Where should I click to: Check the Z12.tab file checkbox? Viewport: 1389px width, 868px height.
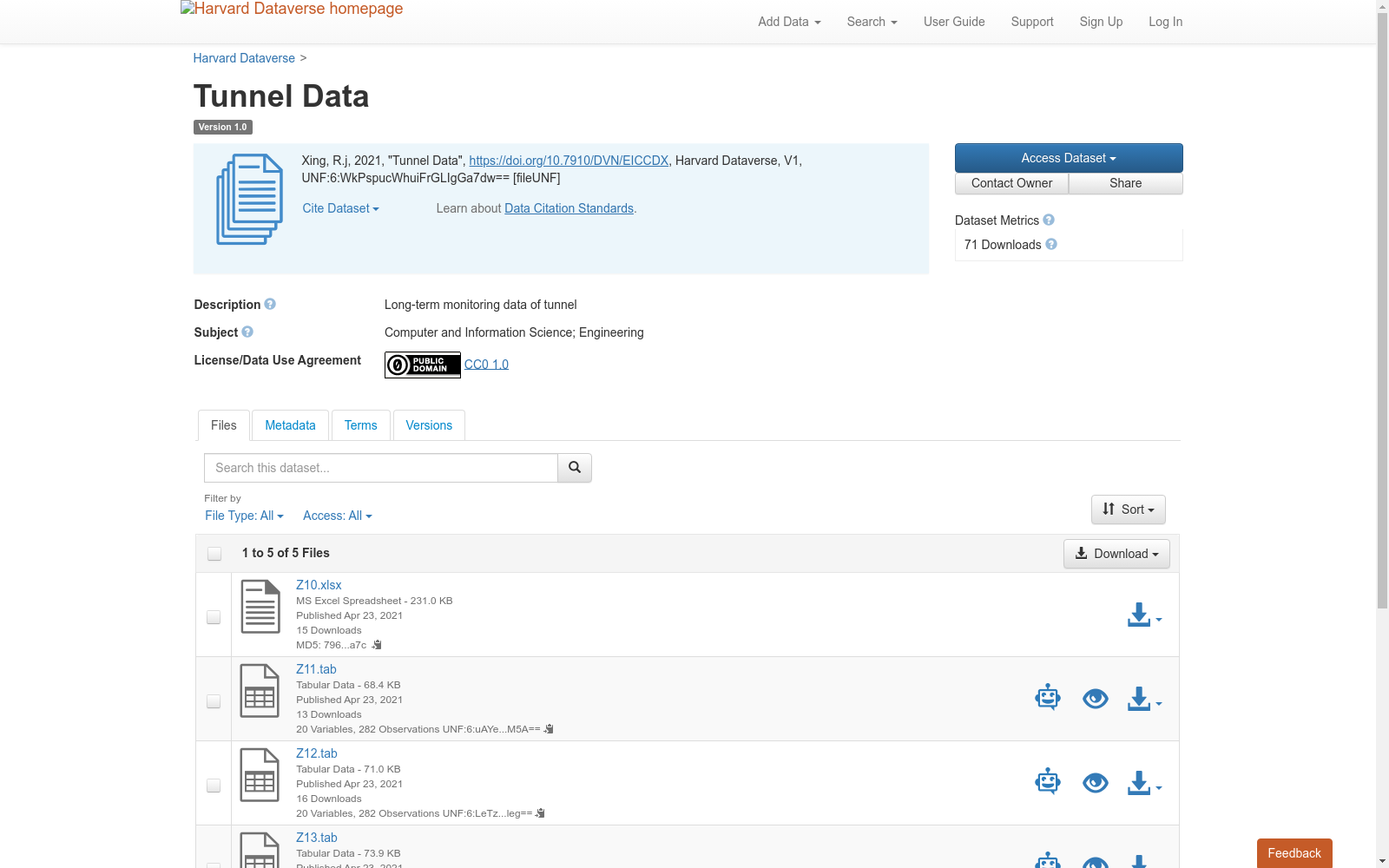point(214,786)
